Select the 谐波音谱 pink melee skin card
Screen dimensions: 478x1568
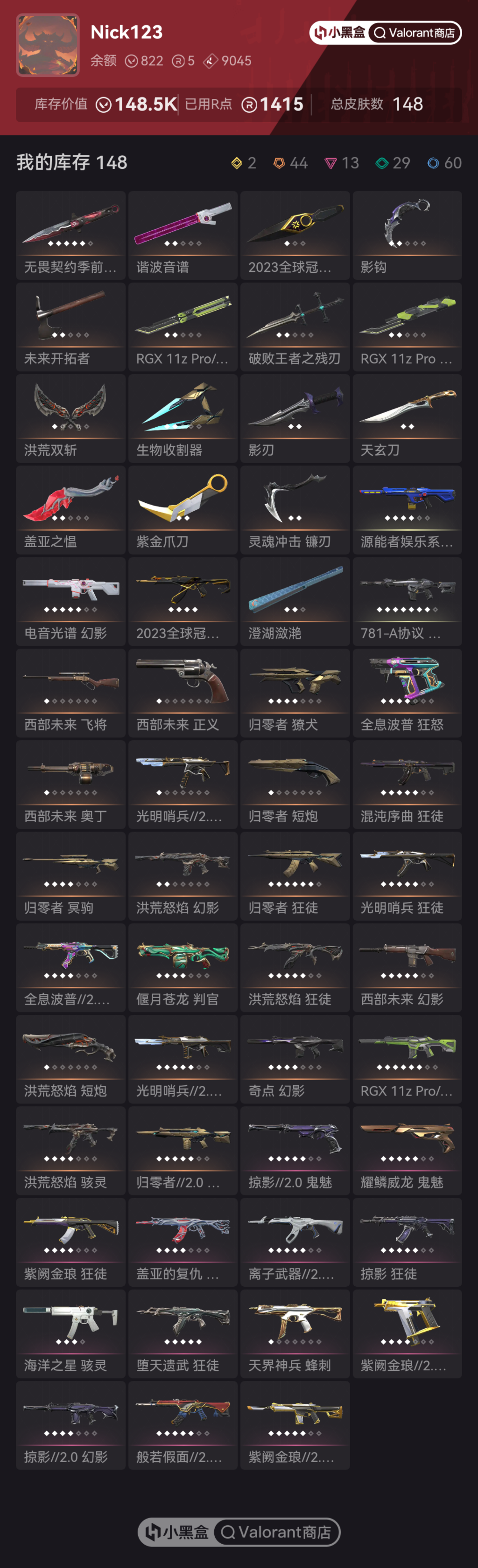pos(183,235)
